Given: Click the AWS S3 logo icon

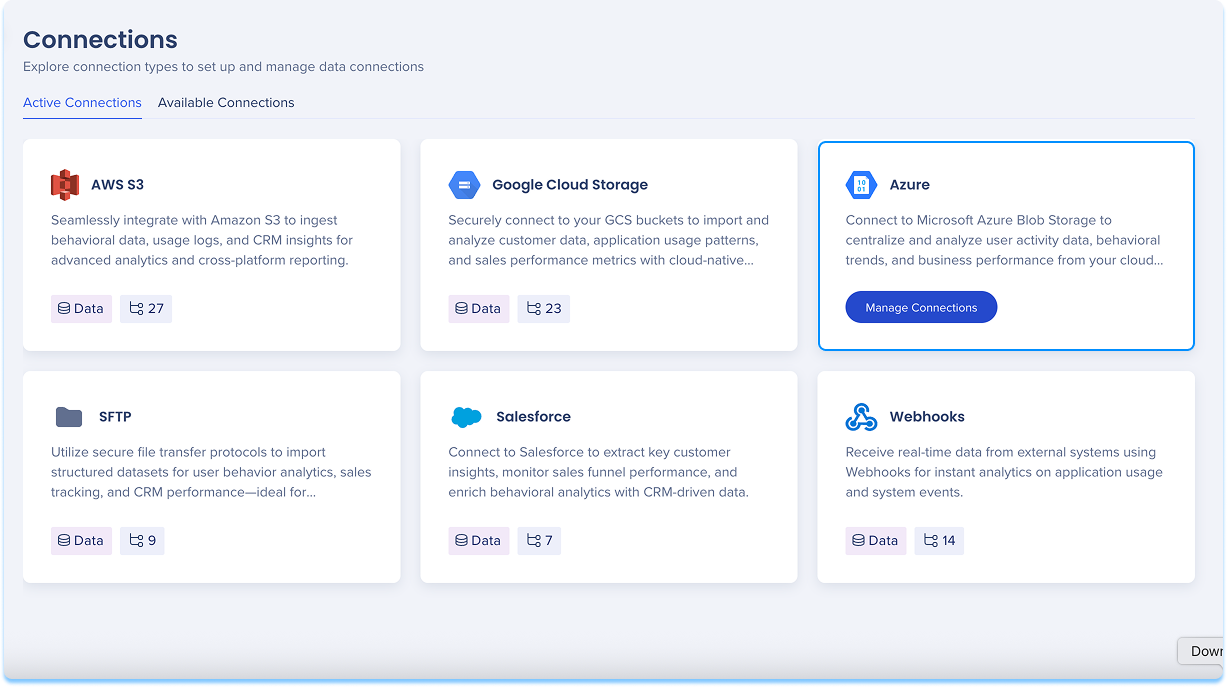Looking at the screenshot, I should click(x=65, y=185).
